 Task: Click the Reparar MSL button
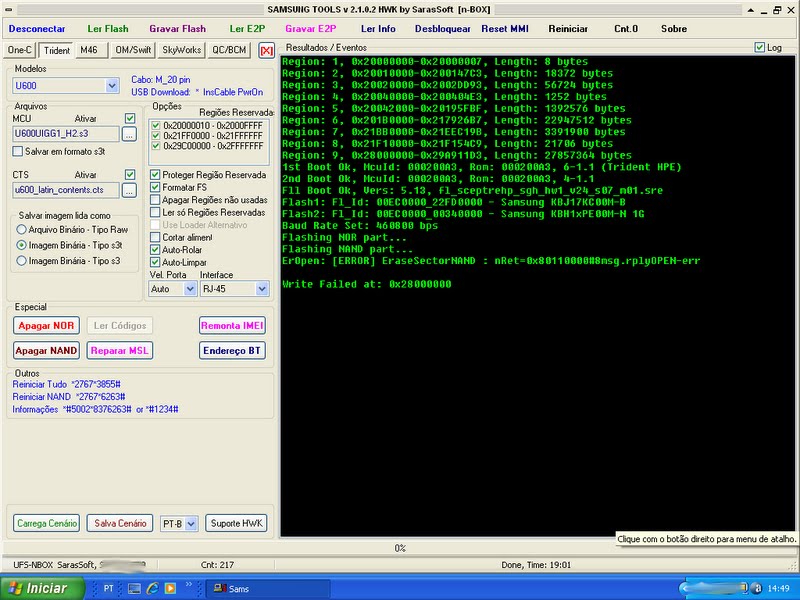(120, 351)
